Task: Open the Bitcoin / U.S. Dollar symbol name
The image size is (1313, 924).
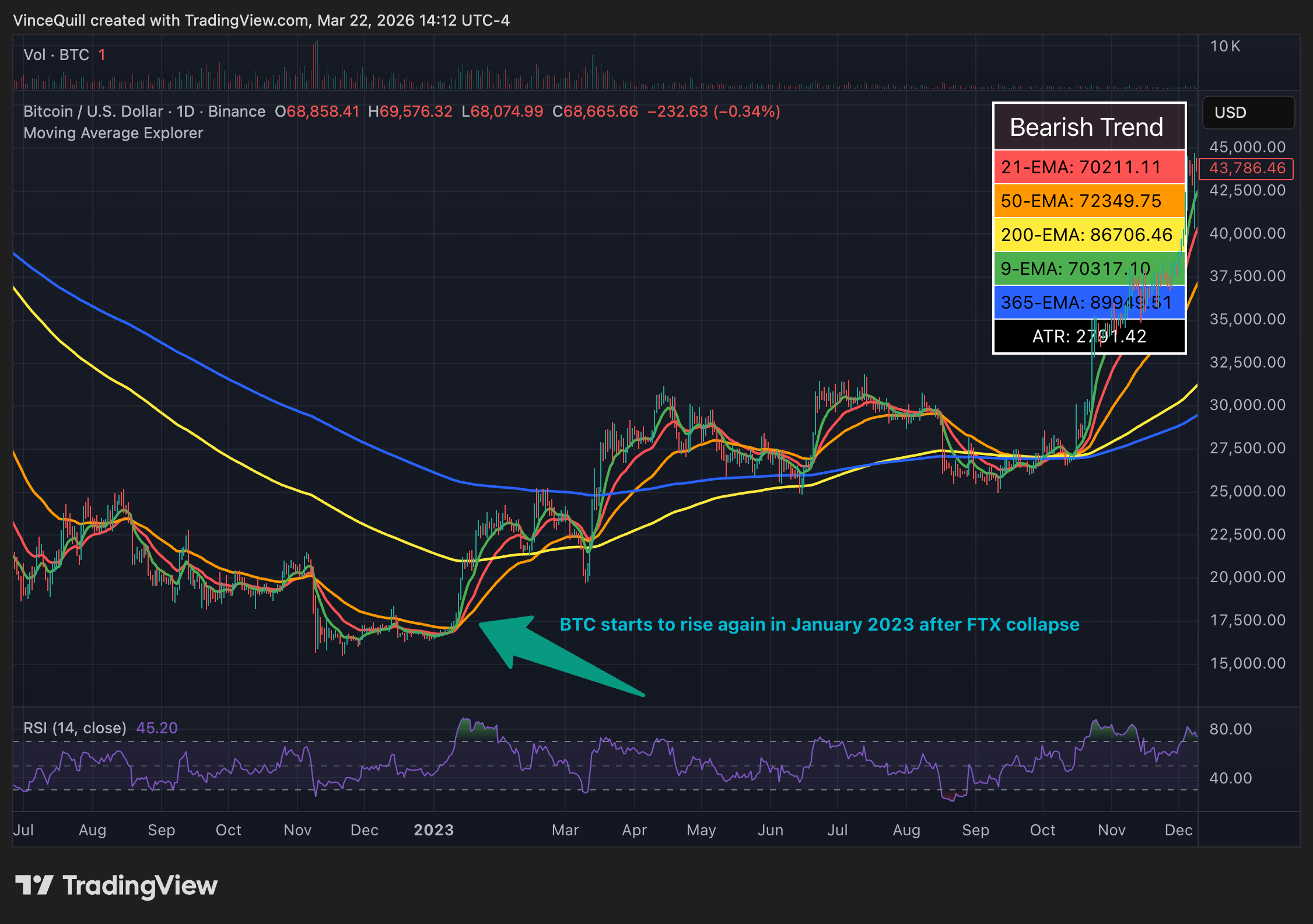Action: click(93, 111)
